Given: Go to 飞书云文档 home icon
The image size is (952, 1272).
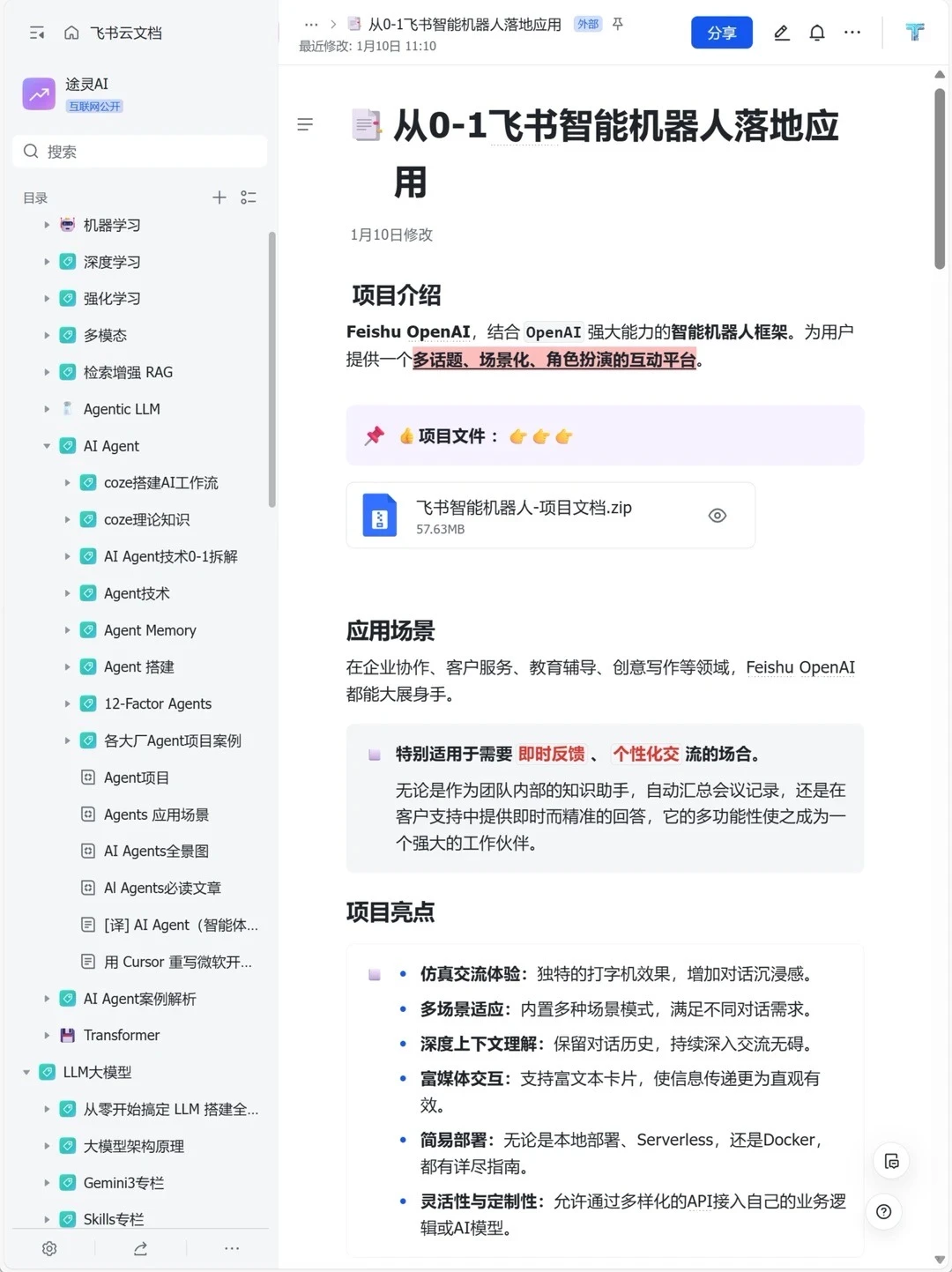Looking at the screenshot, I should [x=71, y=33].
